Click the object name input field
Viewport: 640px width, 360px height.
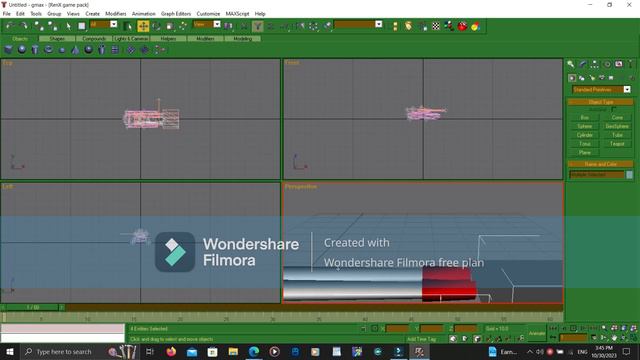tap(596, 175)
